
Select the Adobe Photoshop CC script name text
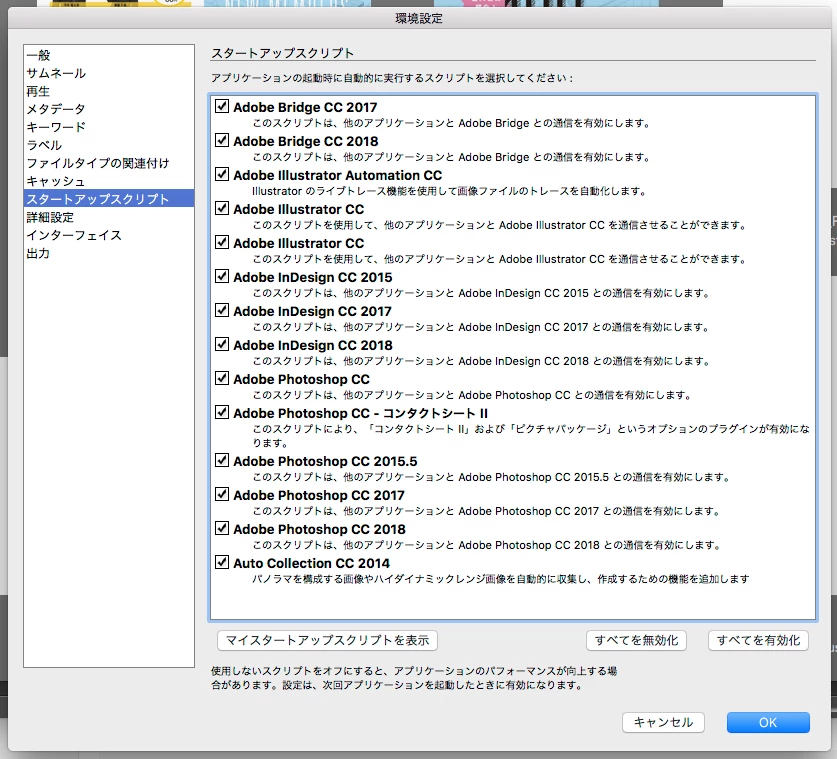302,379
